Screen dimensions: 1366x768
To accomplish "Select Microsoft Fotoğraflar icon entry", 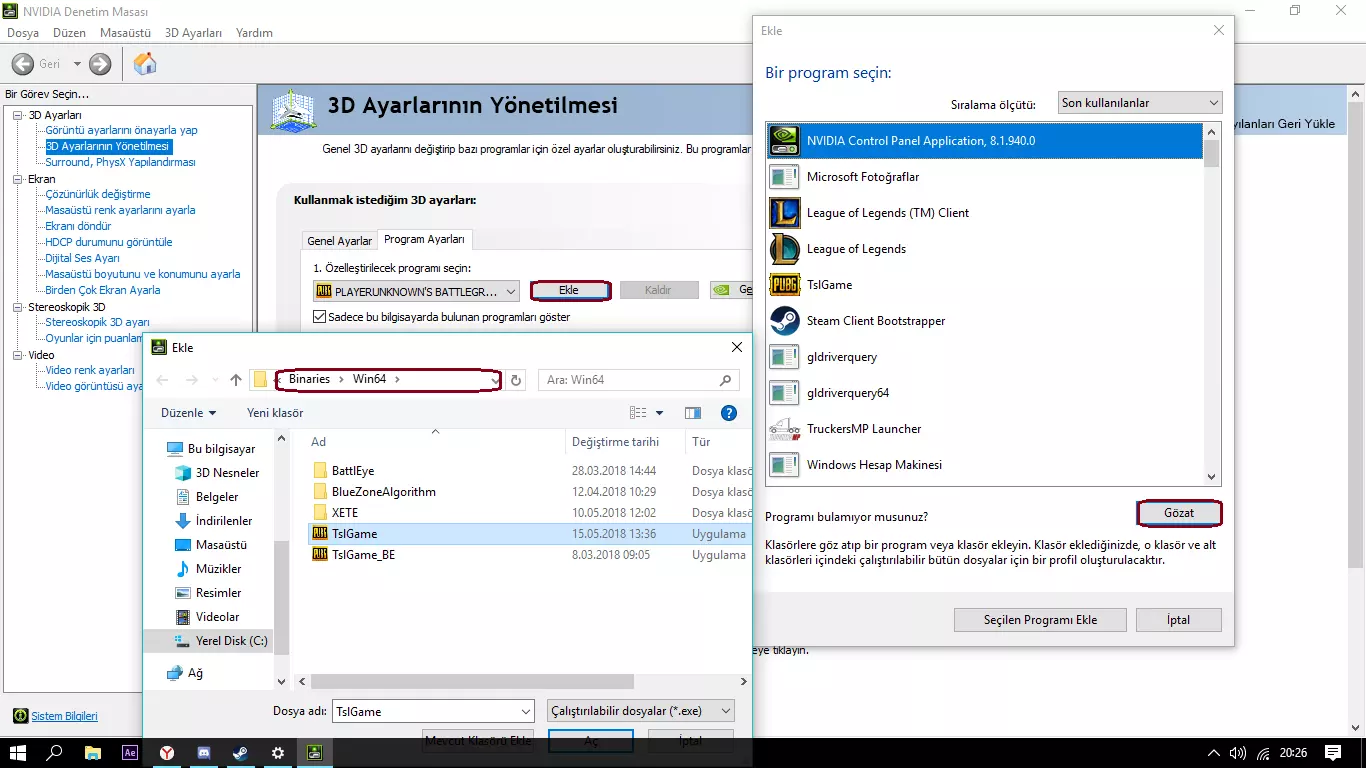I will point(784,177).
